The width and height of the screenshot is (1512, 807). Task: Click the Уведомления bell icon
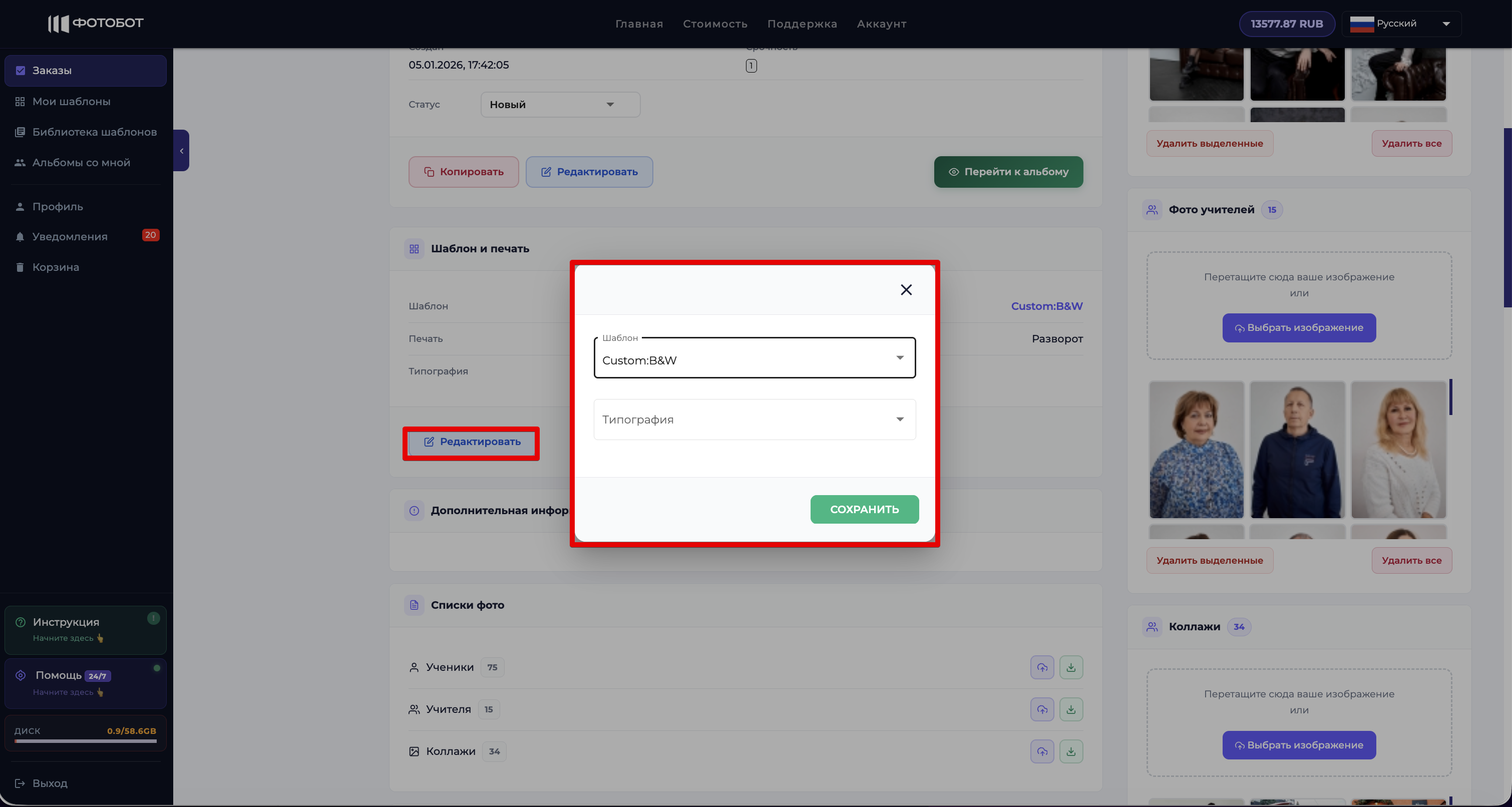[x=20, y=236]
